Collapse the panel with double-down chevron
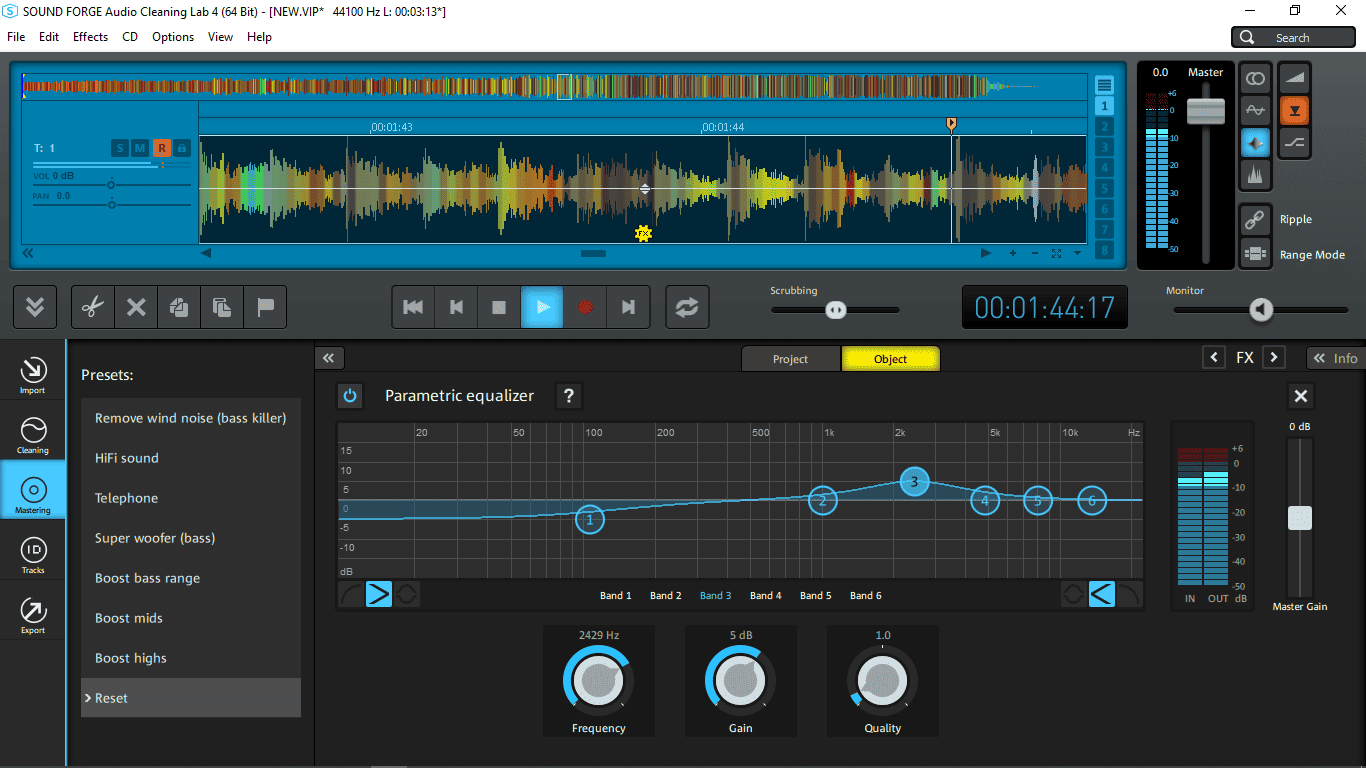 35,307
